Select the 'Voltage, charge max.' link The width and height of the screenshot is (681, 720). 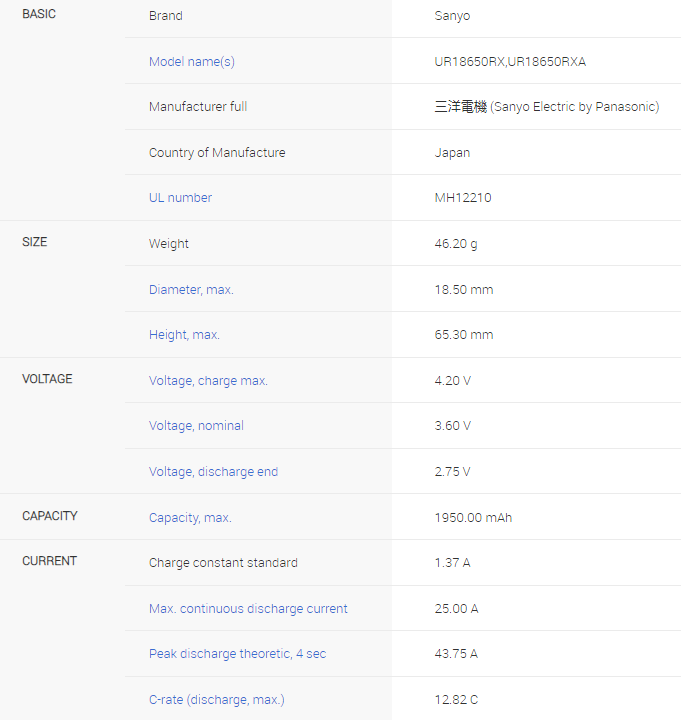[208, 381]
